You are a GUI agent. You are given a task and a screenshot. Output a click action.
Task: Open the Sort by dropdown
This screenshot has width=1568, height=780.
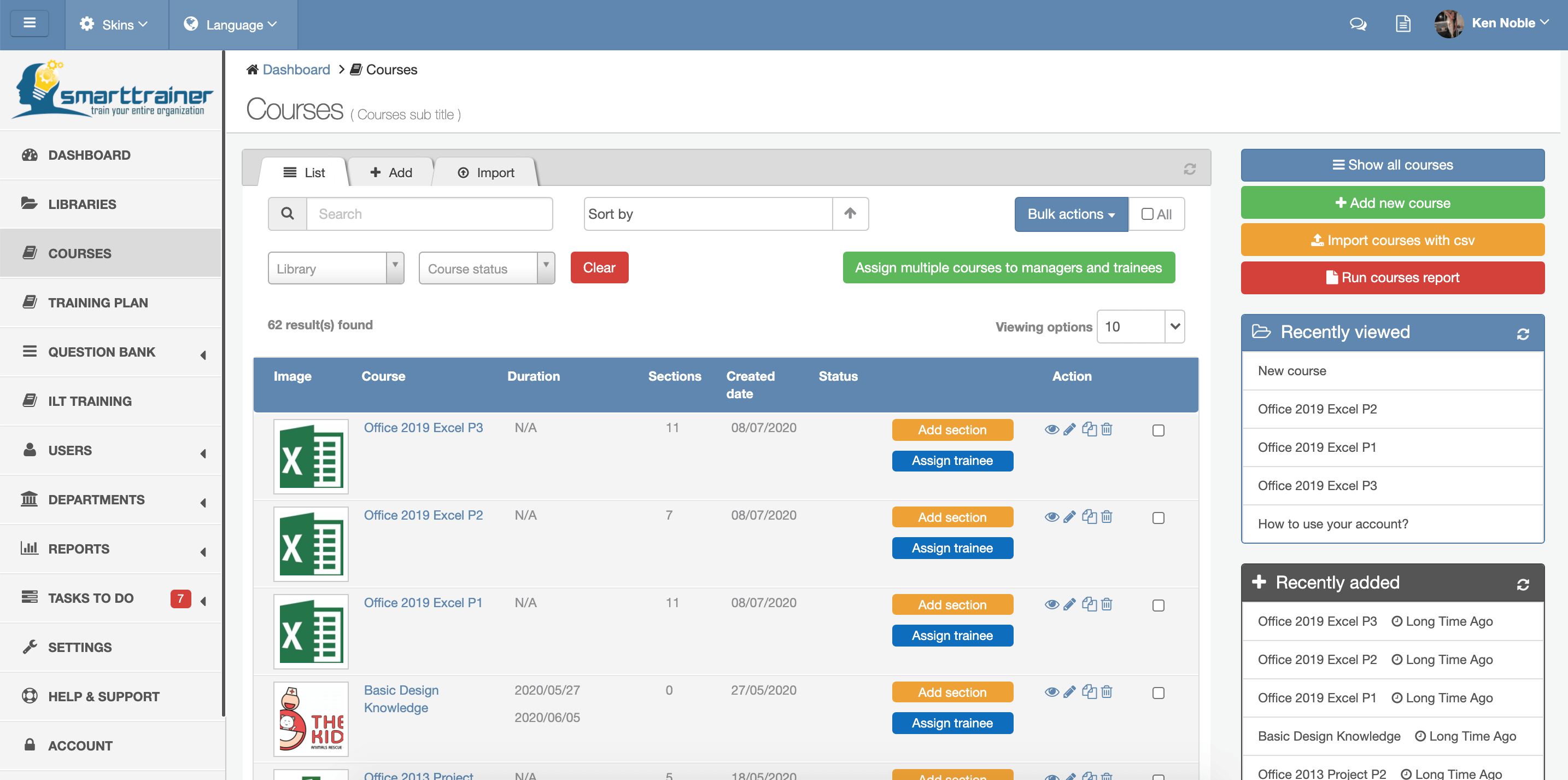[x=708, y=214]
